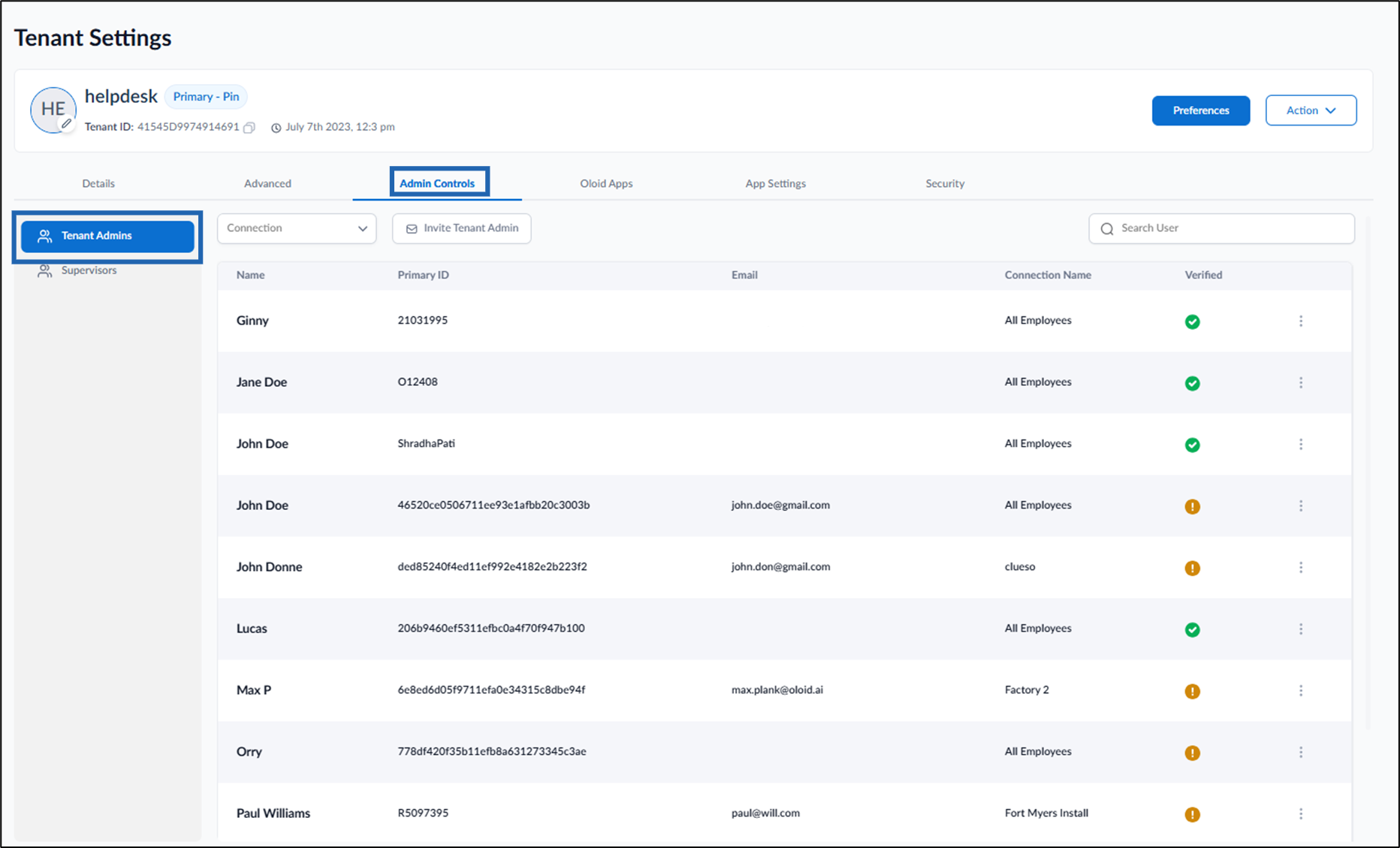
Task: Open the kebab menu for Max P
Action: [x=1301, y=690]
